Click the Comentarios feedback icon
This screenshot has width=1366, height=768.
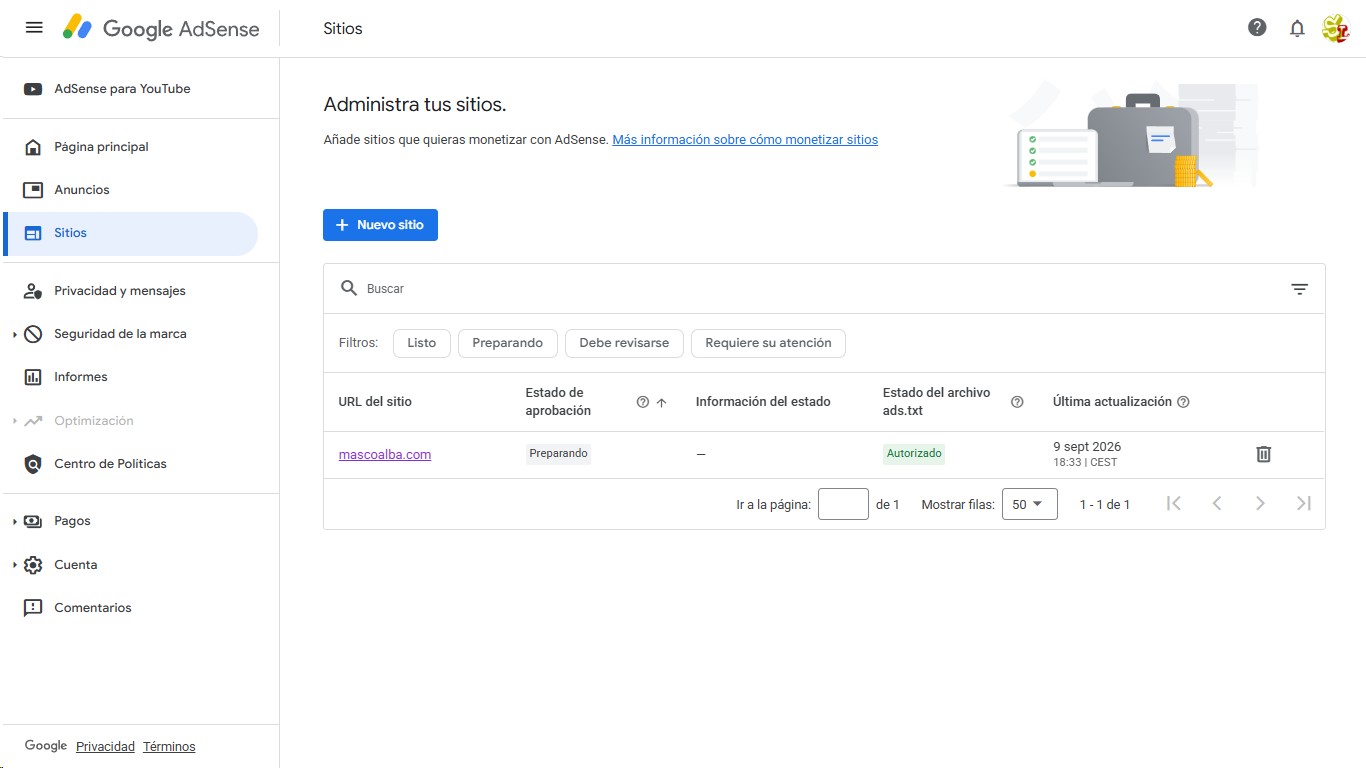tap(33, 608)
